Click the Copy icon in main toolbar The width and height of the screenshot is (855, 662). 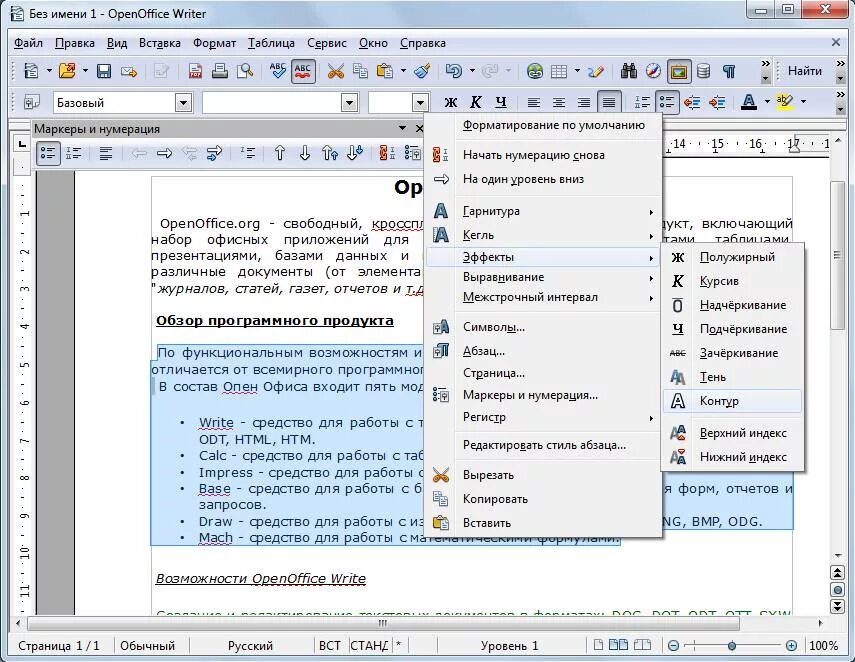click(360, 71)
